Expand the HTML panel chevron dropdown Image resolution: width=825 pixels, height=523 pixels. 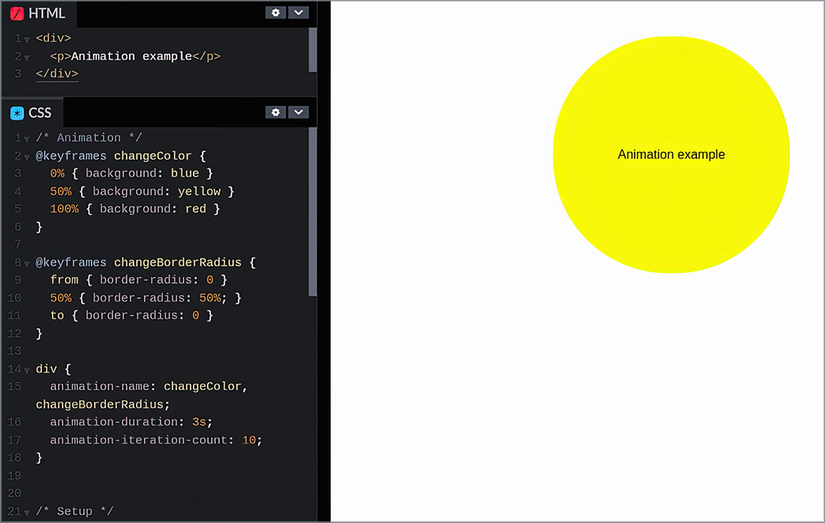click(298, 13)
